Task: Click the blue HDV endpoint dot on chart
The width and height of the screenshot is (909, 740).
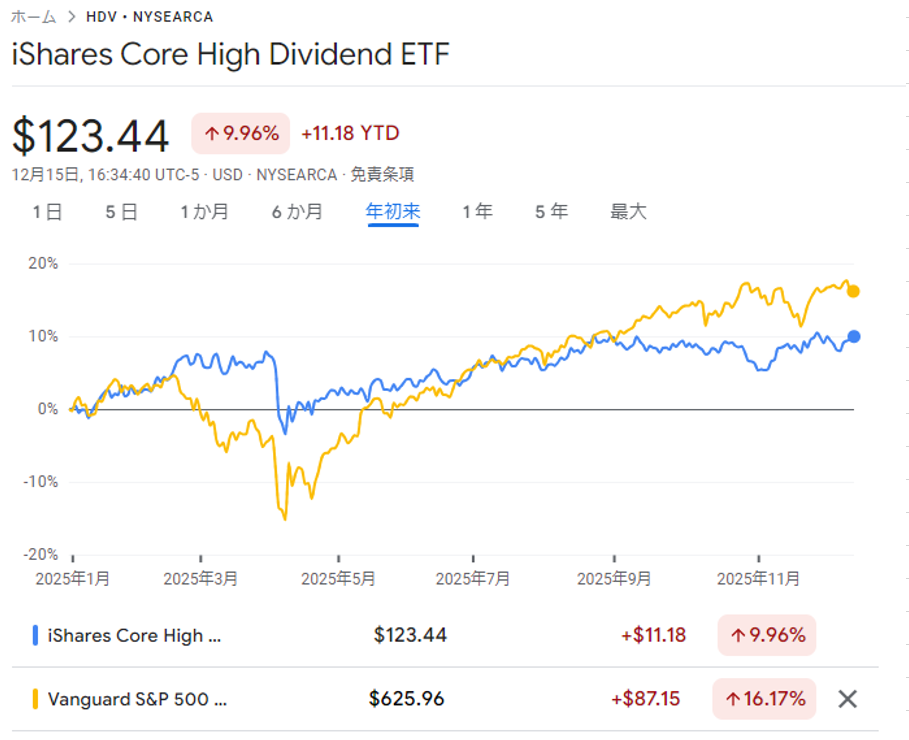Action: [x=853, y=337]
